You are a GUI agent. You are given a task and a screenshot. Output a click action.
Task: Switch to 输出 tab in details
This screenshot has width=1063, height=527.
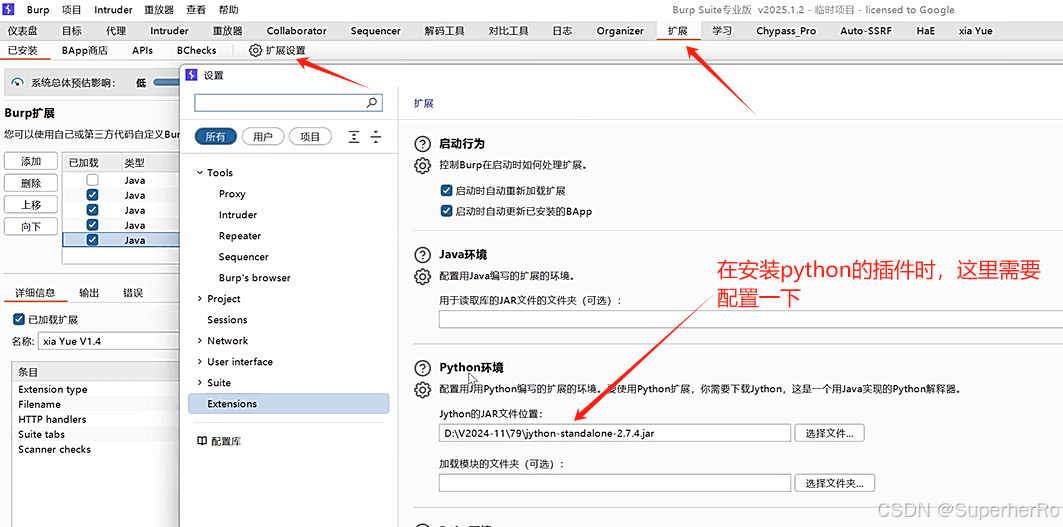tap(89, 293)
